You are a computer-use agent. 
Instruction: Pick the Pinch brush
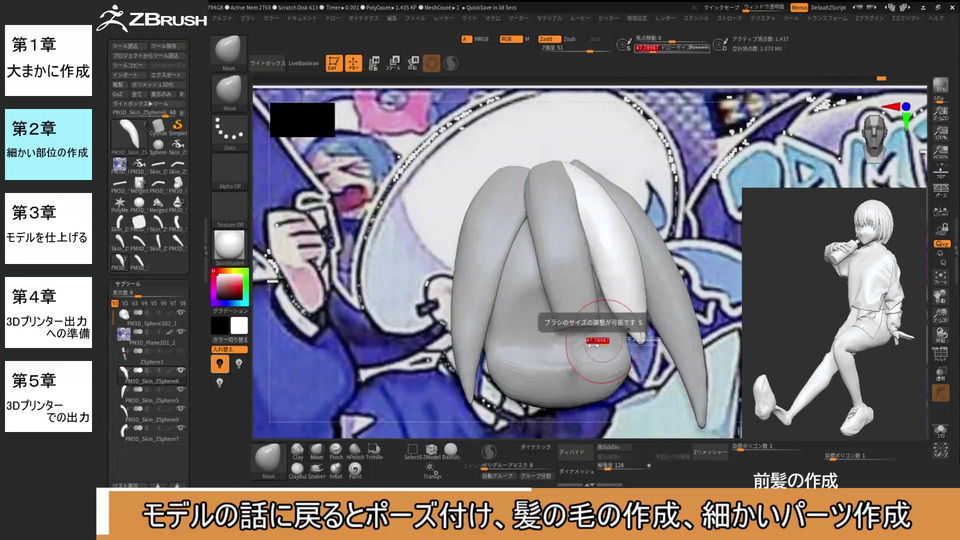[336, 452]
